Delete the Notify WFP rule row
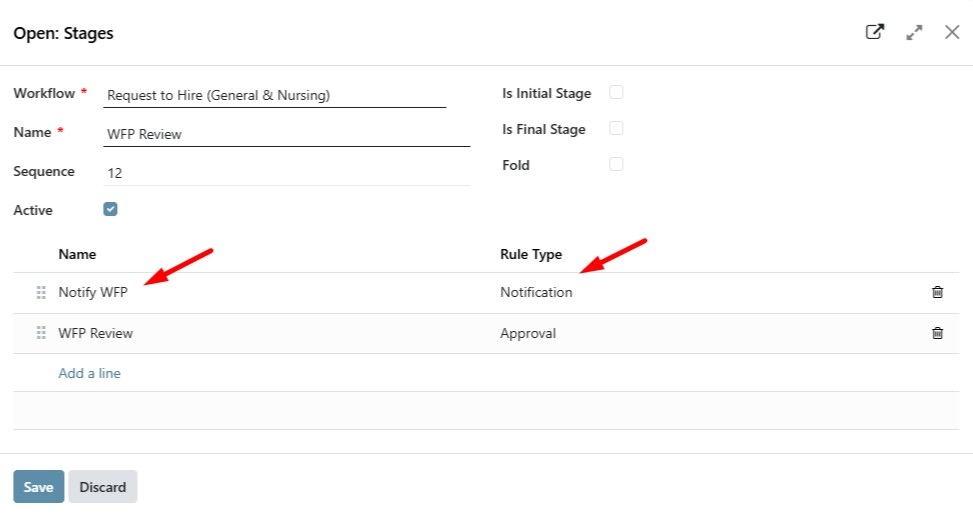 coord(937,292)
